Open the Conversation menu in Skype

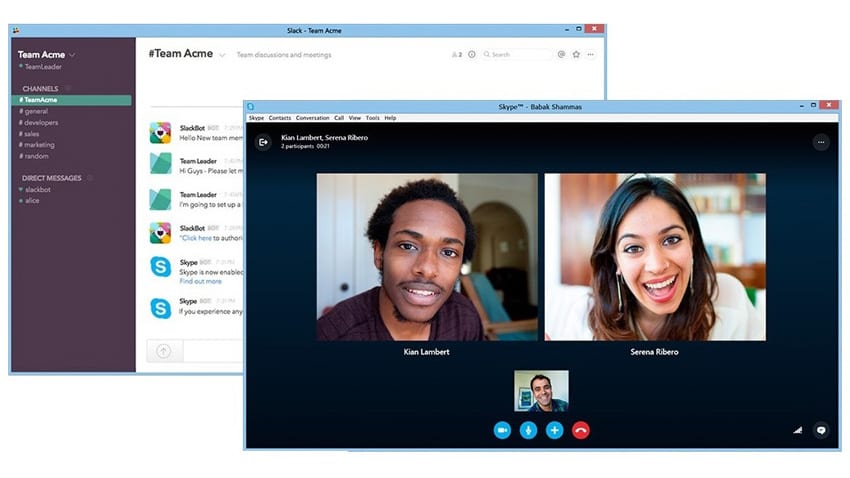(312, 118)
